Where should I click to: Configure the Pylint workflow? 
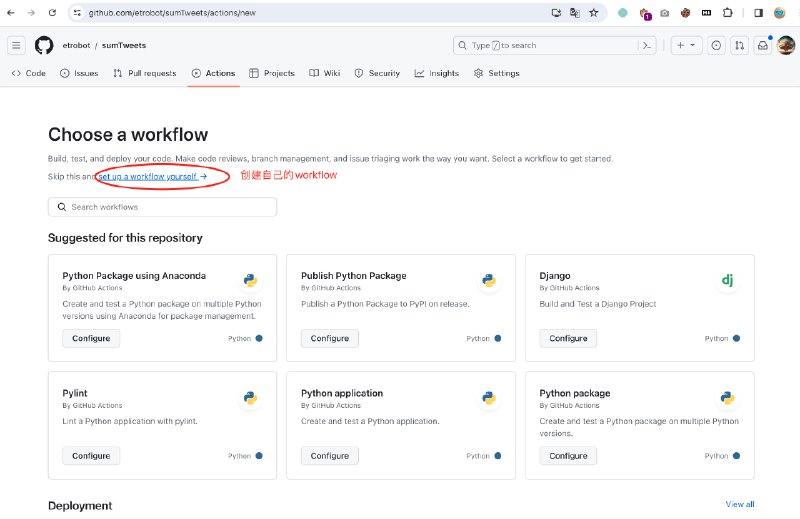pos(91,456)
